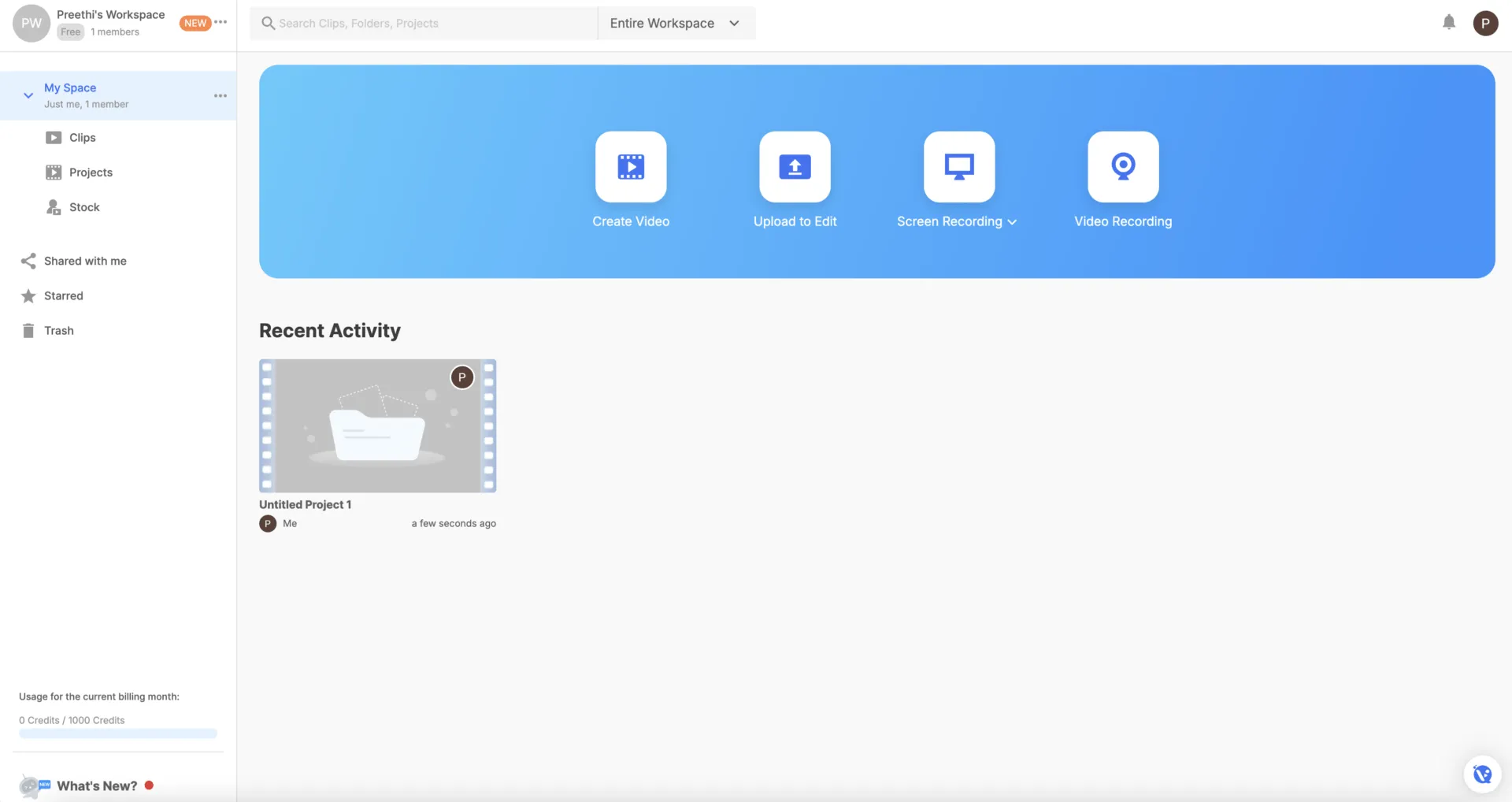Open My Space three-dot options
1512x802 pixels.
tap(220, 95)
